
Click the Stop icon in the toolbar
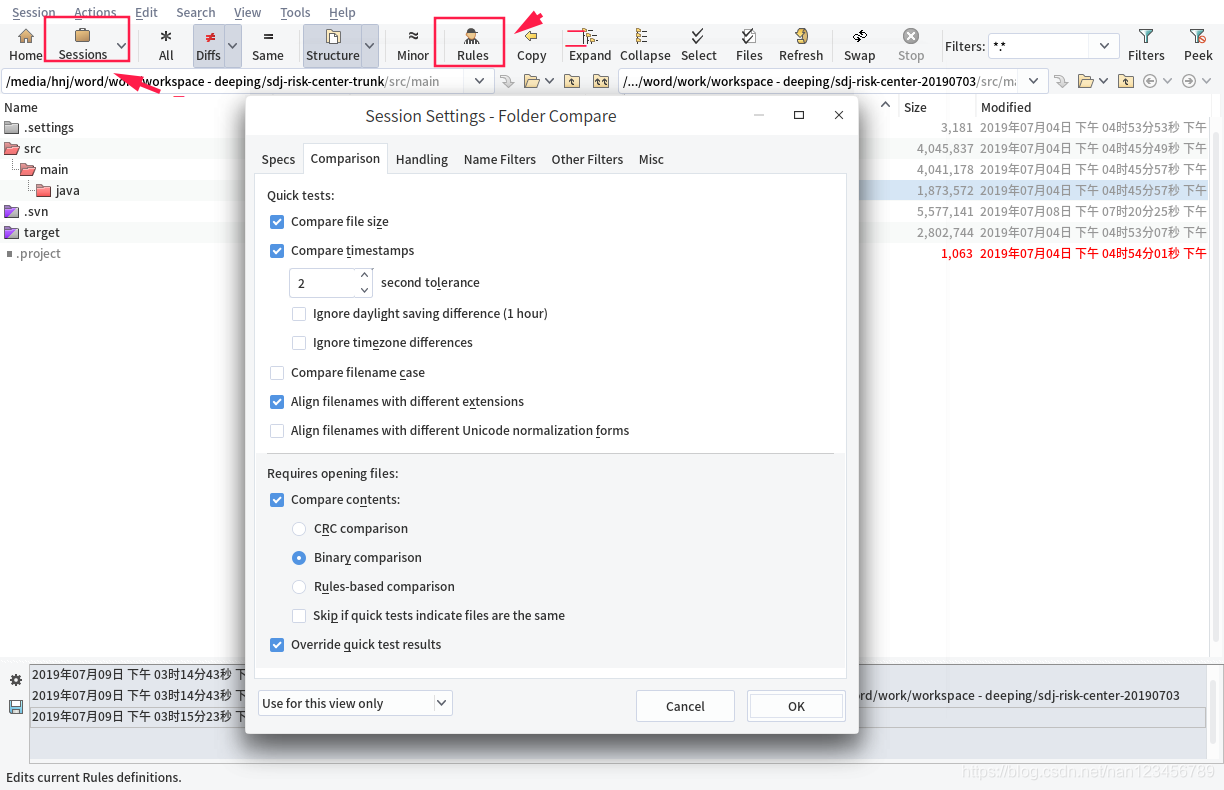[911, 36]
